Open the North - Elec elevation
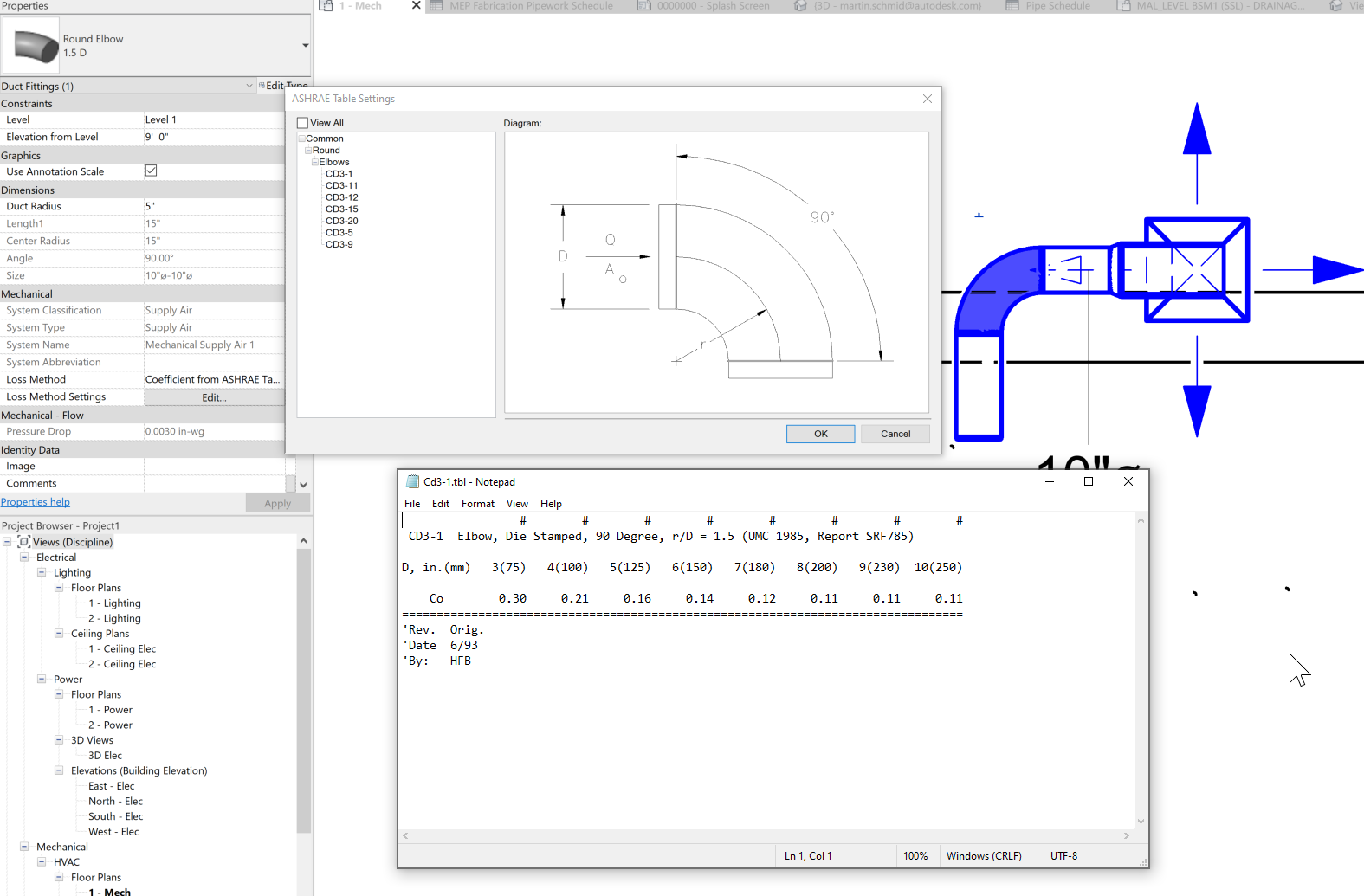The height and width of the screenshot is (896, 1364). [115, 802]
